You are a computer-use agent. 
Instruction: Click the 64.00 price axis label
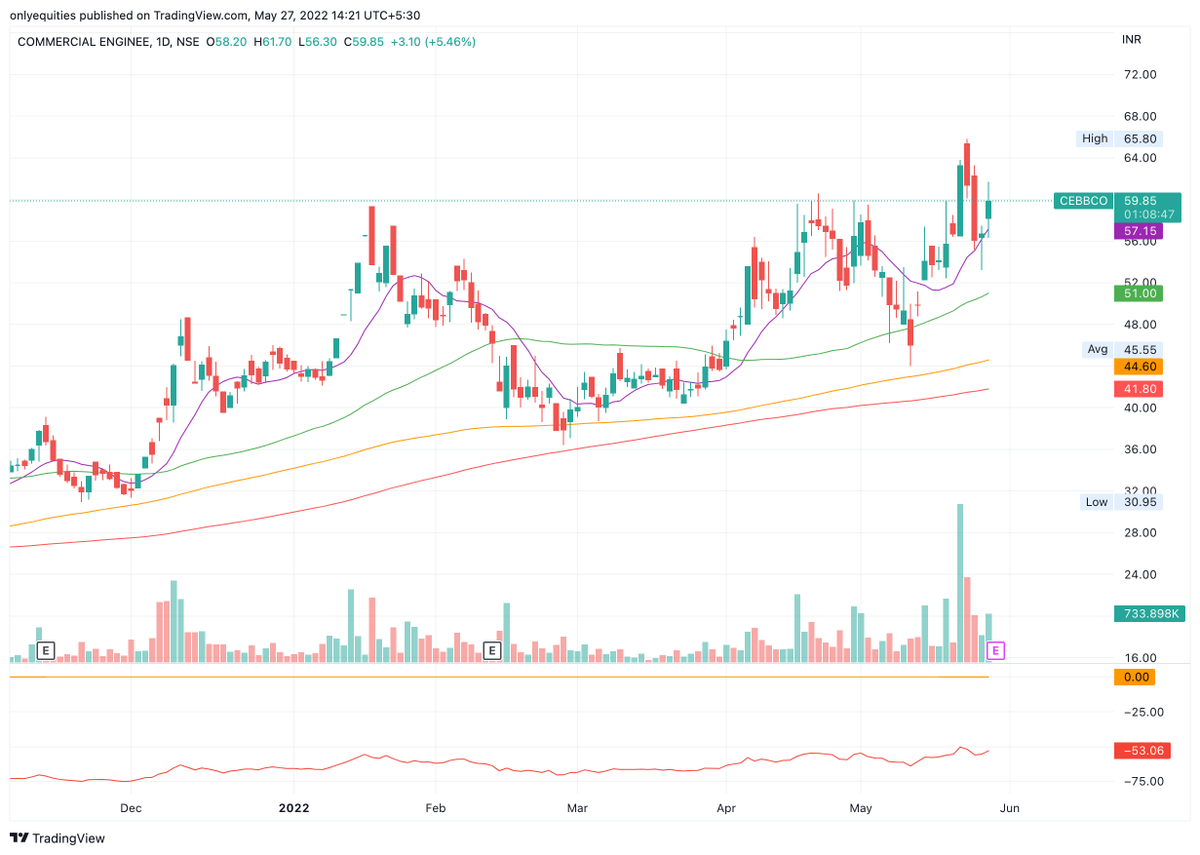coord(1141,158)
